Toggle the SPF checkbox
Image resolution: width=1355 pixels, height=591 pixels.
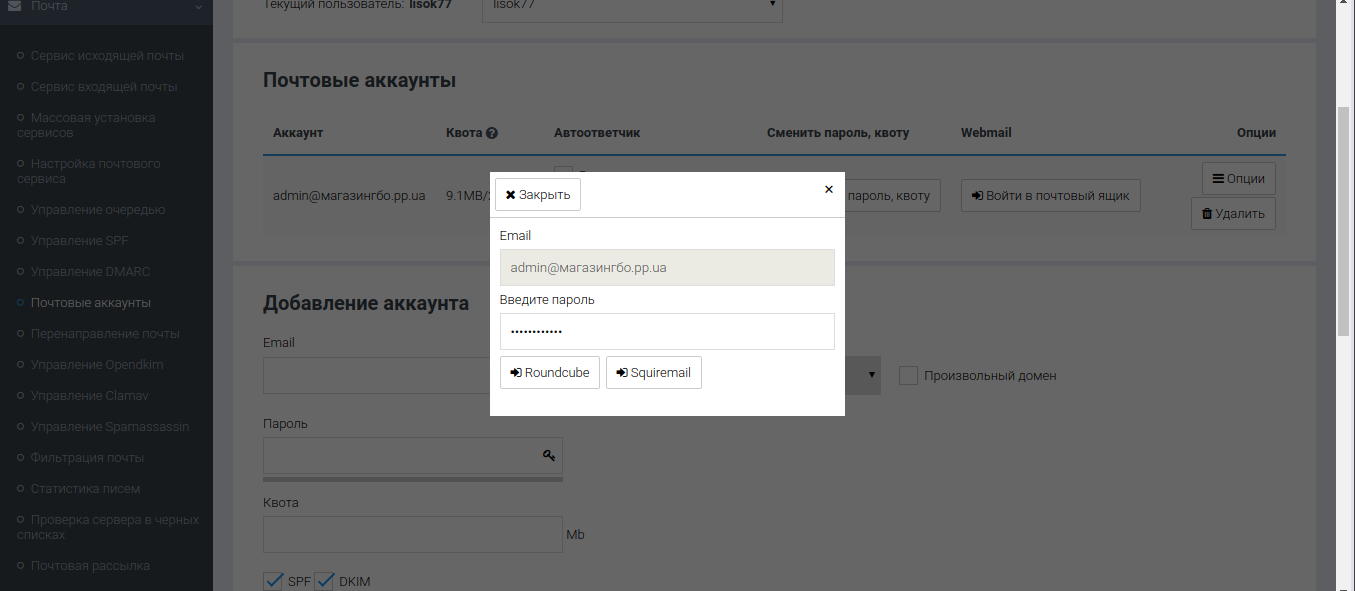[274, 581]
